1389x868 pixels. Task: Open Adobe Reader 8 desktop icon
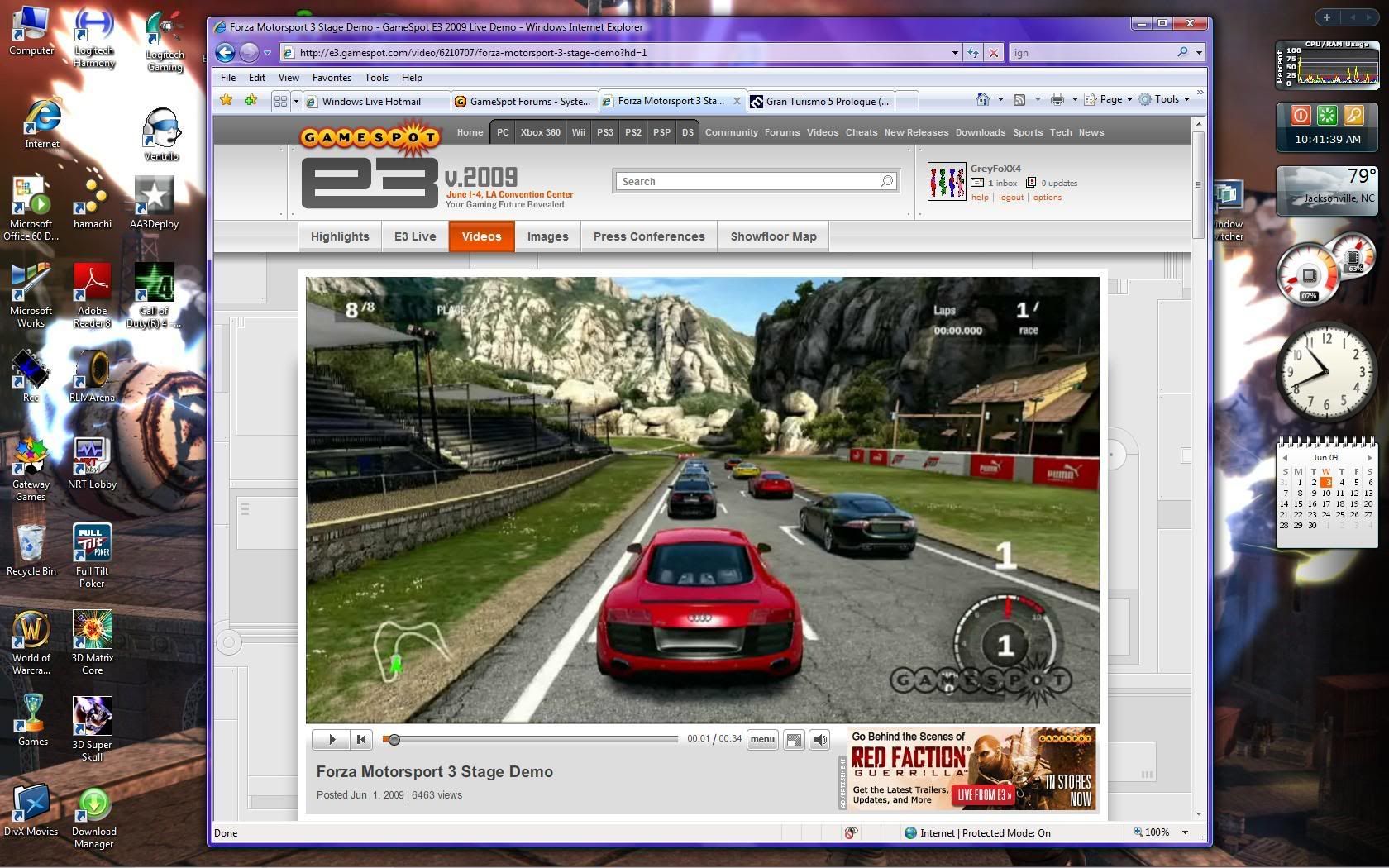point(92,295)
